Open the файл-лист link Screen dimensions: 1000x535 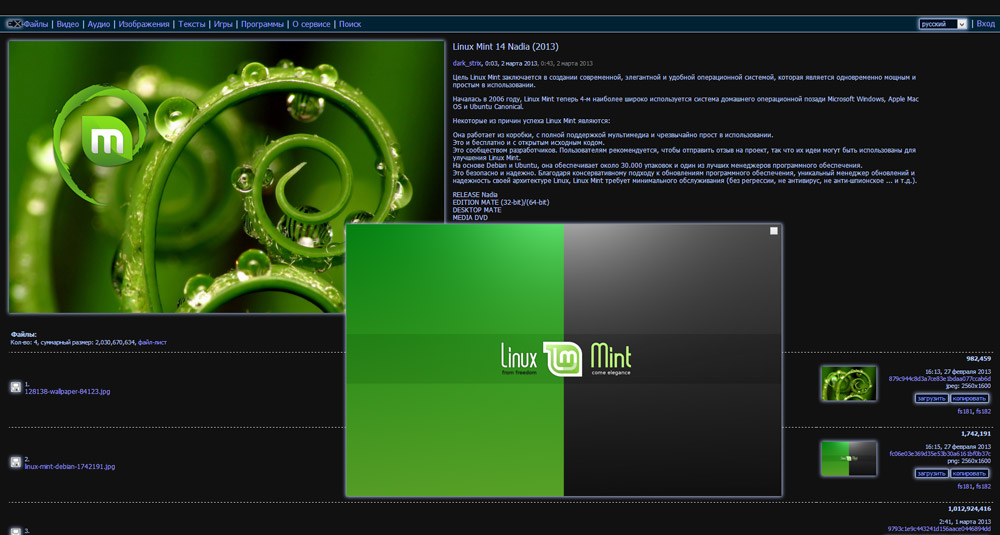152,342
